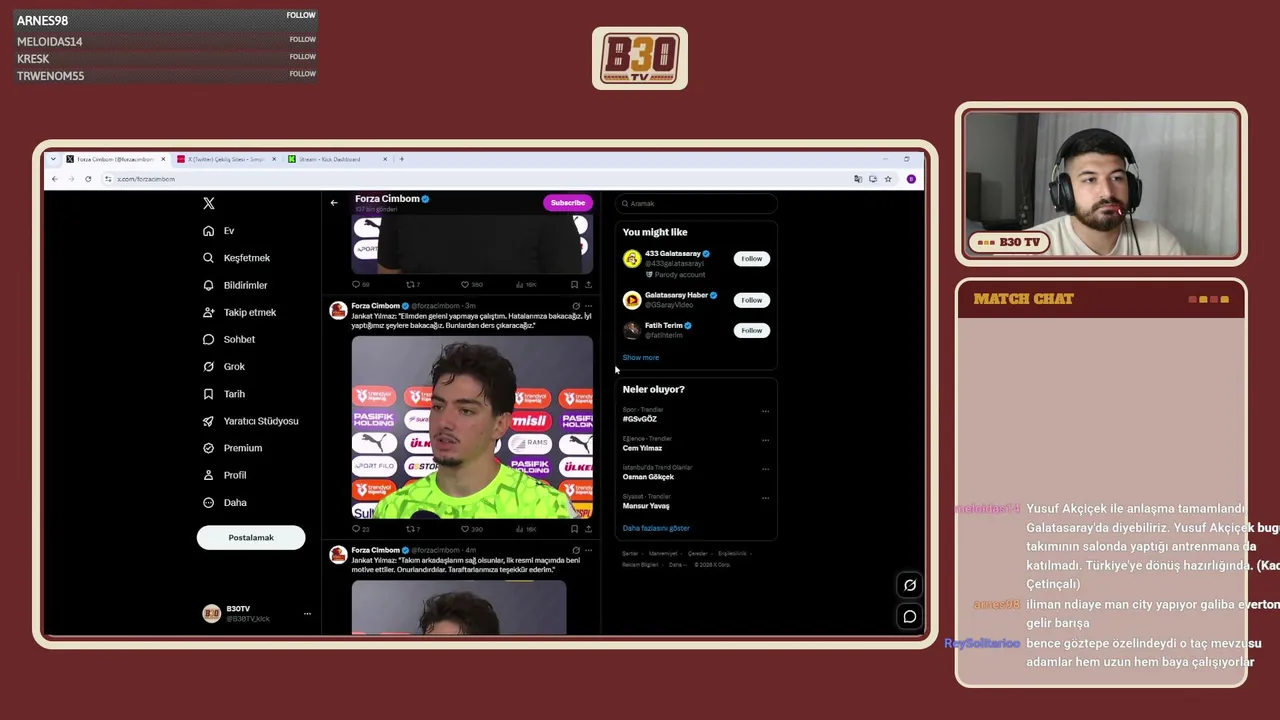
Task: Go back with the profile header arrow
Action: (x=334, y=203)
